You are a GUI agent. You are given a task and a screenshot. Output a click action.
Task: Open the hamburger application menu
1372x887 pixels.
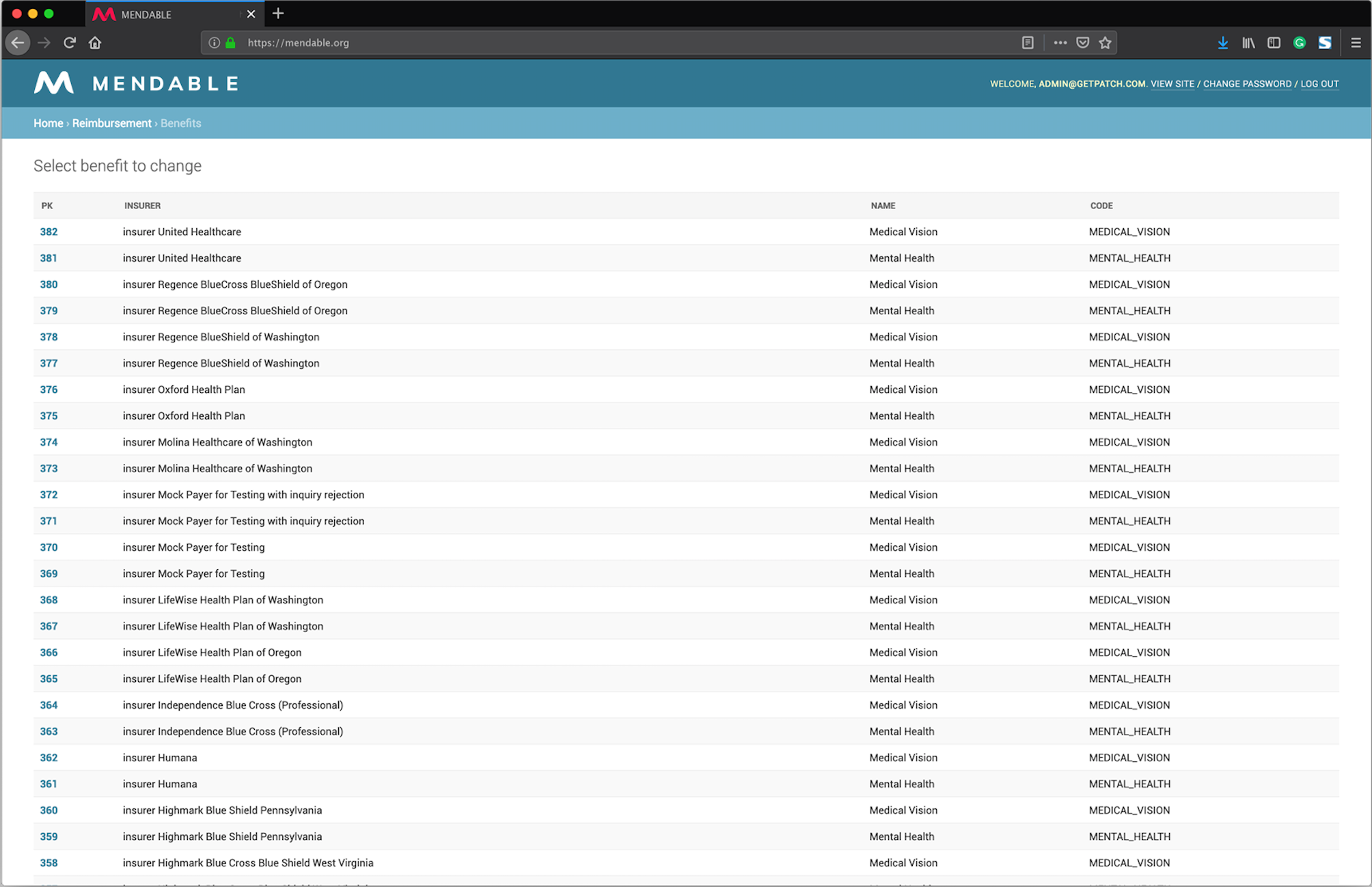(1356, 42)
